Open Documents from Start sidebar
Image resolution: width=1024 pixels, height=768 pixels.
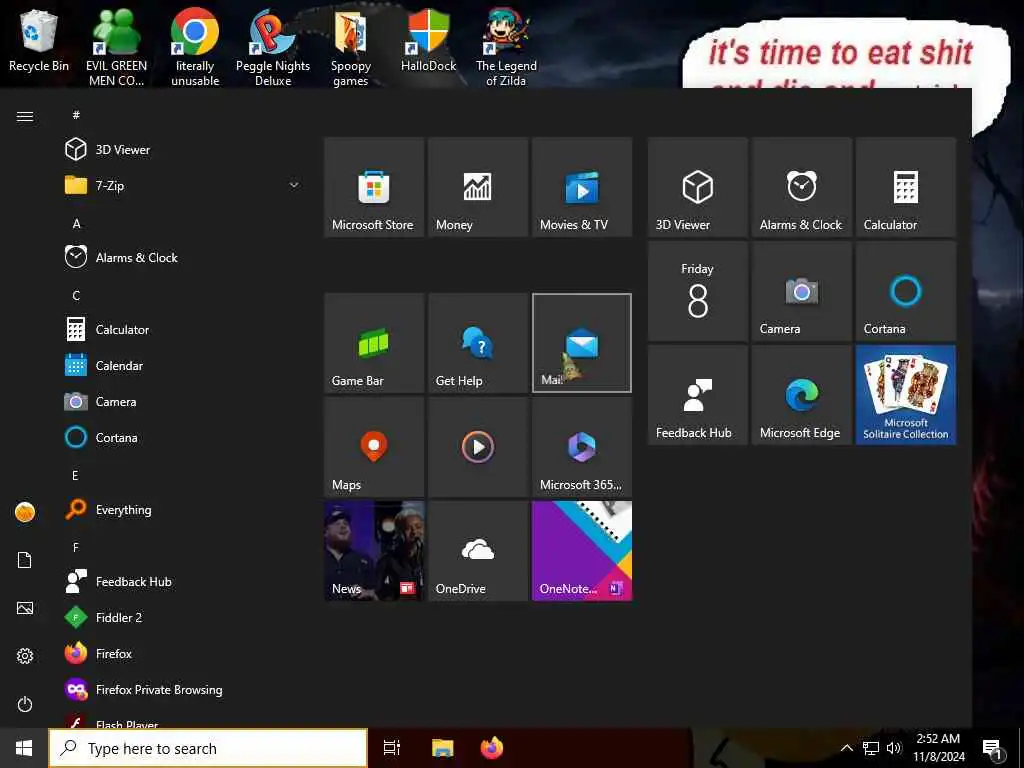[x=25, y=560]
